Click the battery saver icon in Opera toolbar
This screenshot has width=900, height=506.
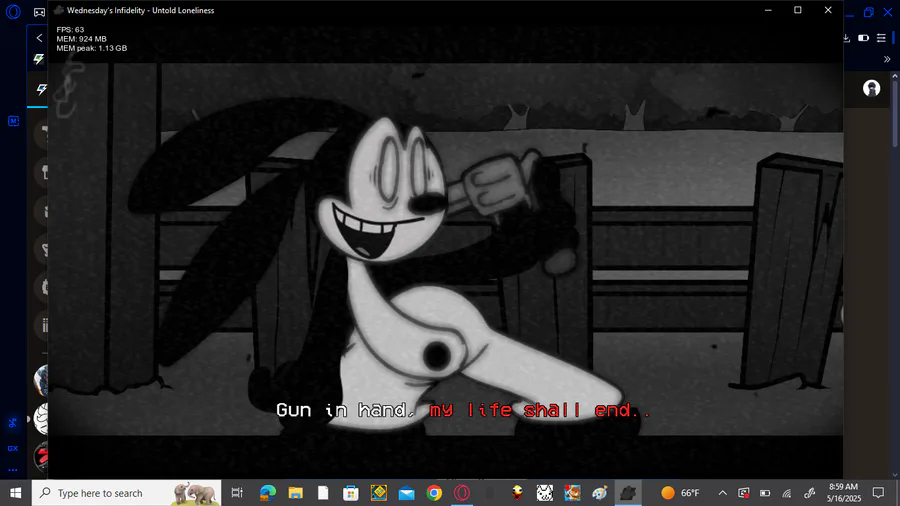(863, 38)
